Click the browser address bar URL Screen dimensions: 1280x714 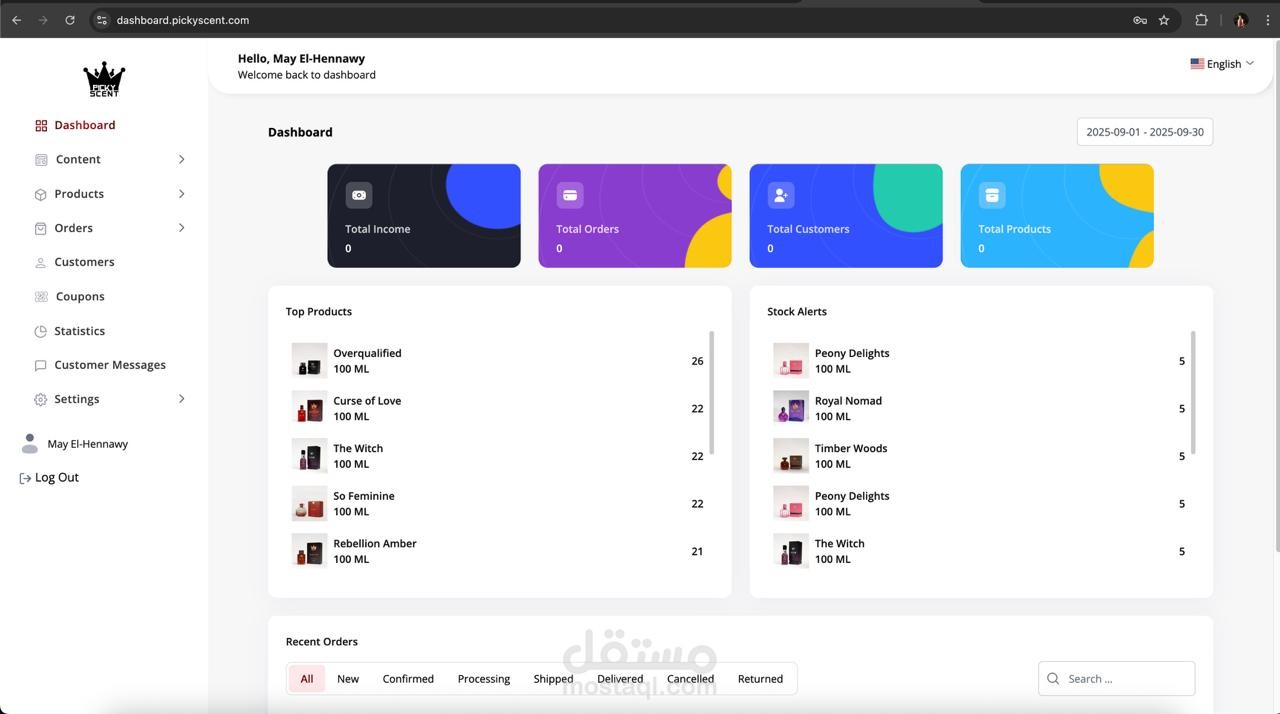click(183, 20)
